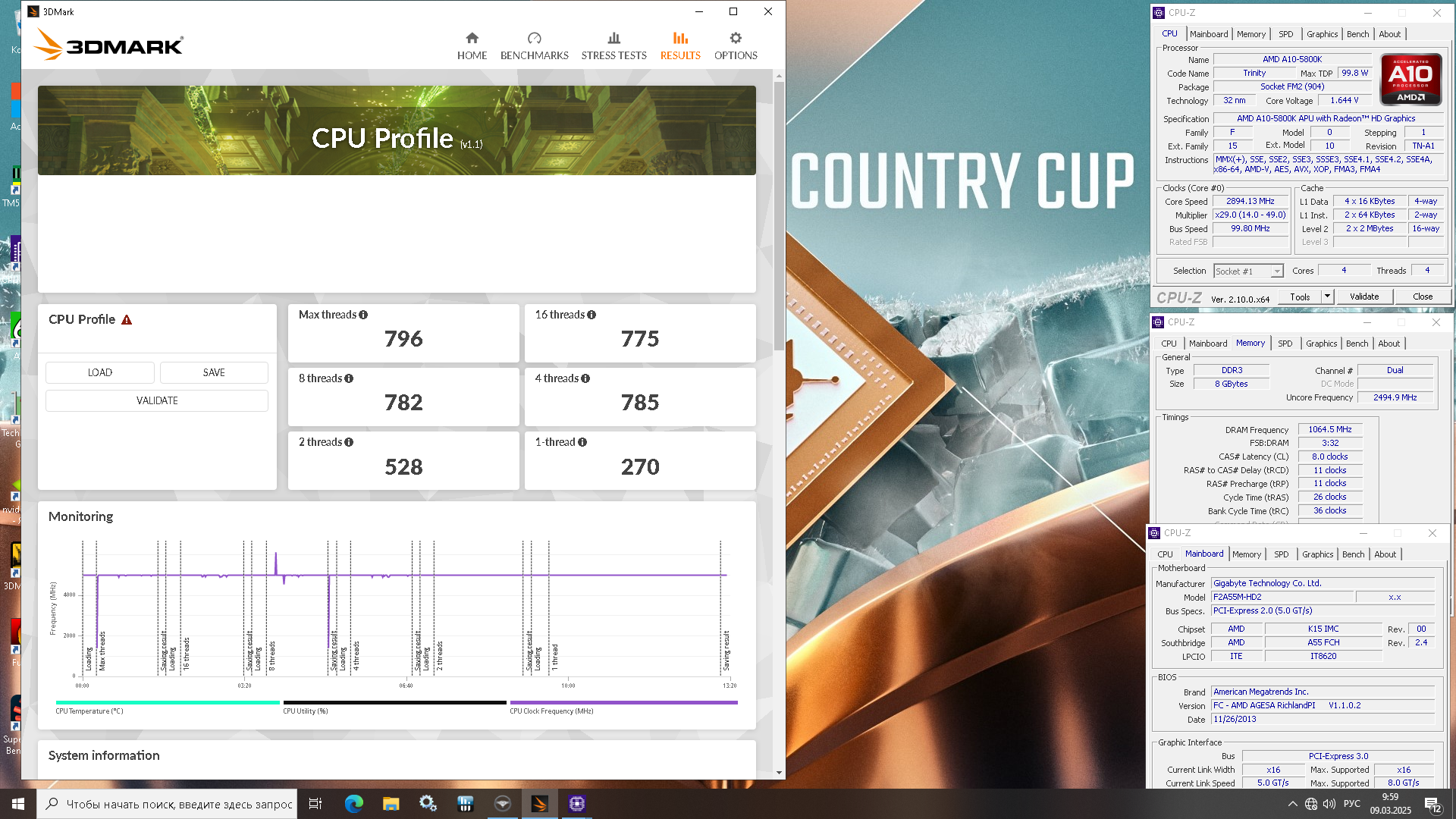Click the F2A55M-HD2 model field
Viewport: 1456px width, 819px height.
coord(1282,598)
